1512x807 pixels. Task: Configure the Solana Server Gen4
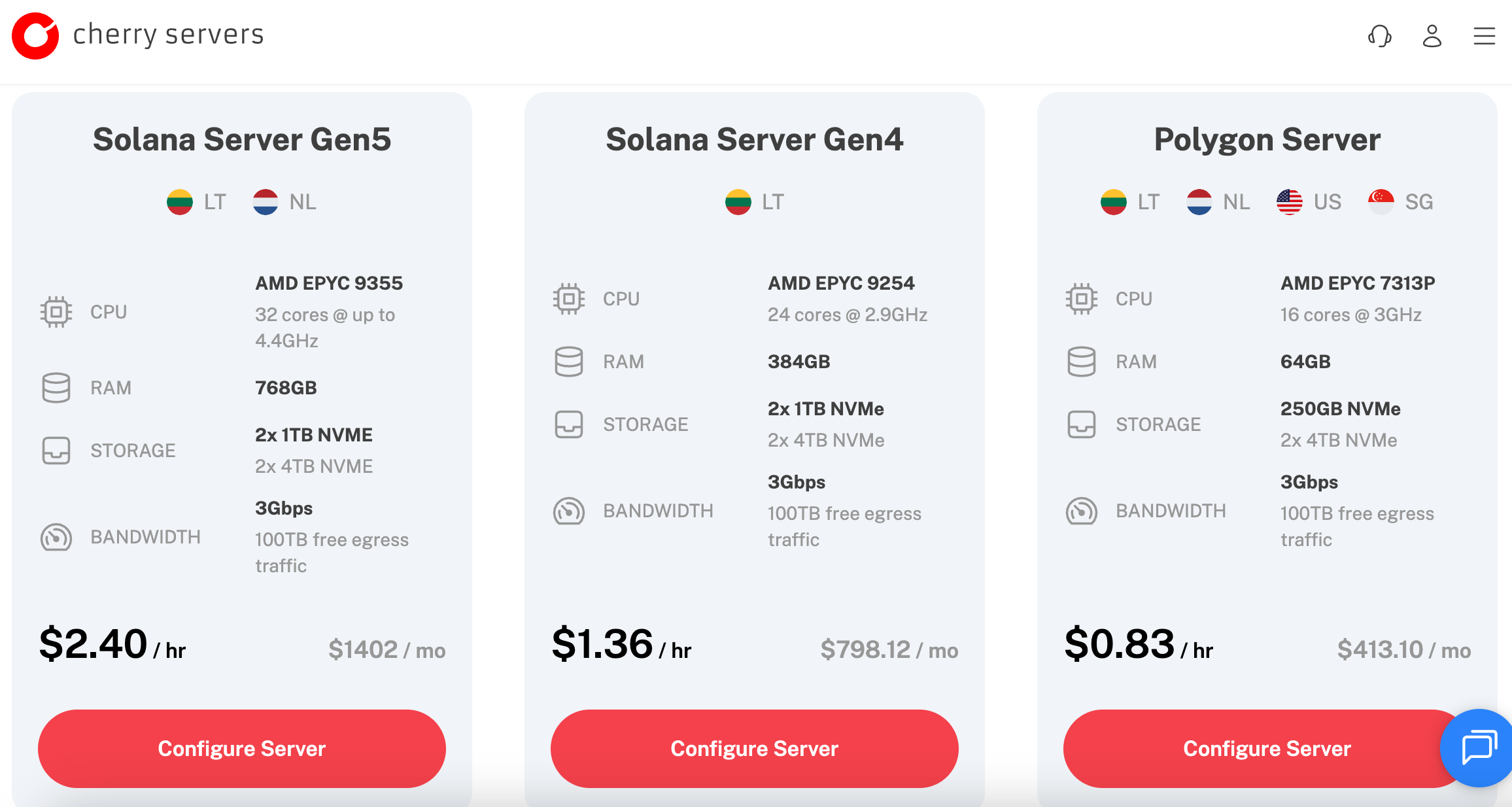point(755,748)
